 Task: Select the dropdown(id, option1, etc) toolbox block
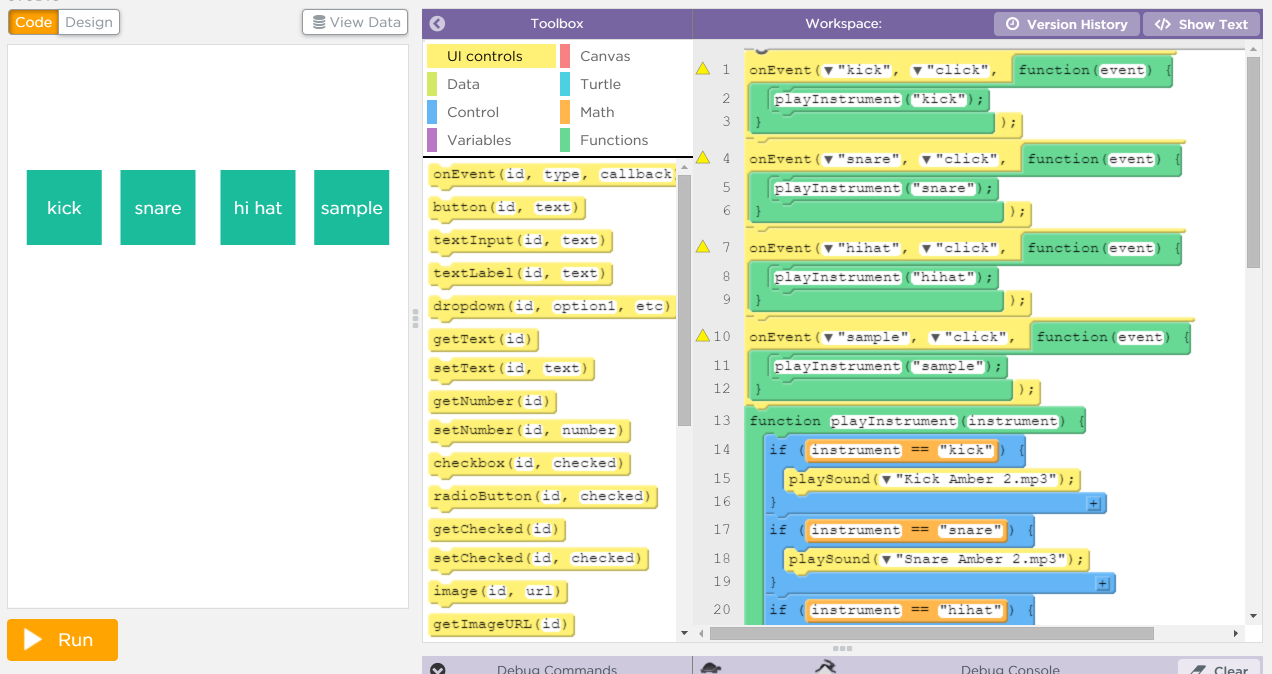[552, 307]
